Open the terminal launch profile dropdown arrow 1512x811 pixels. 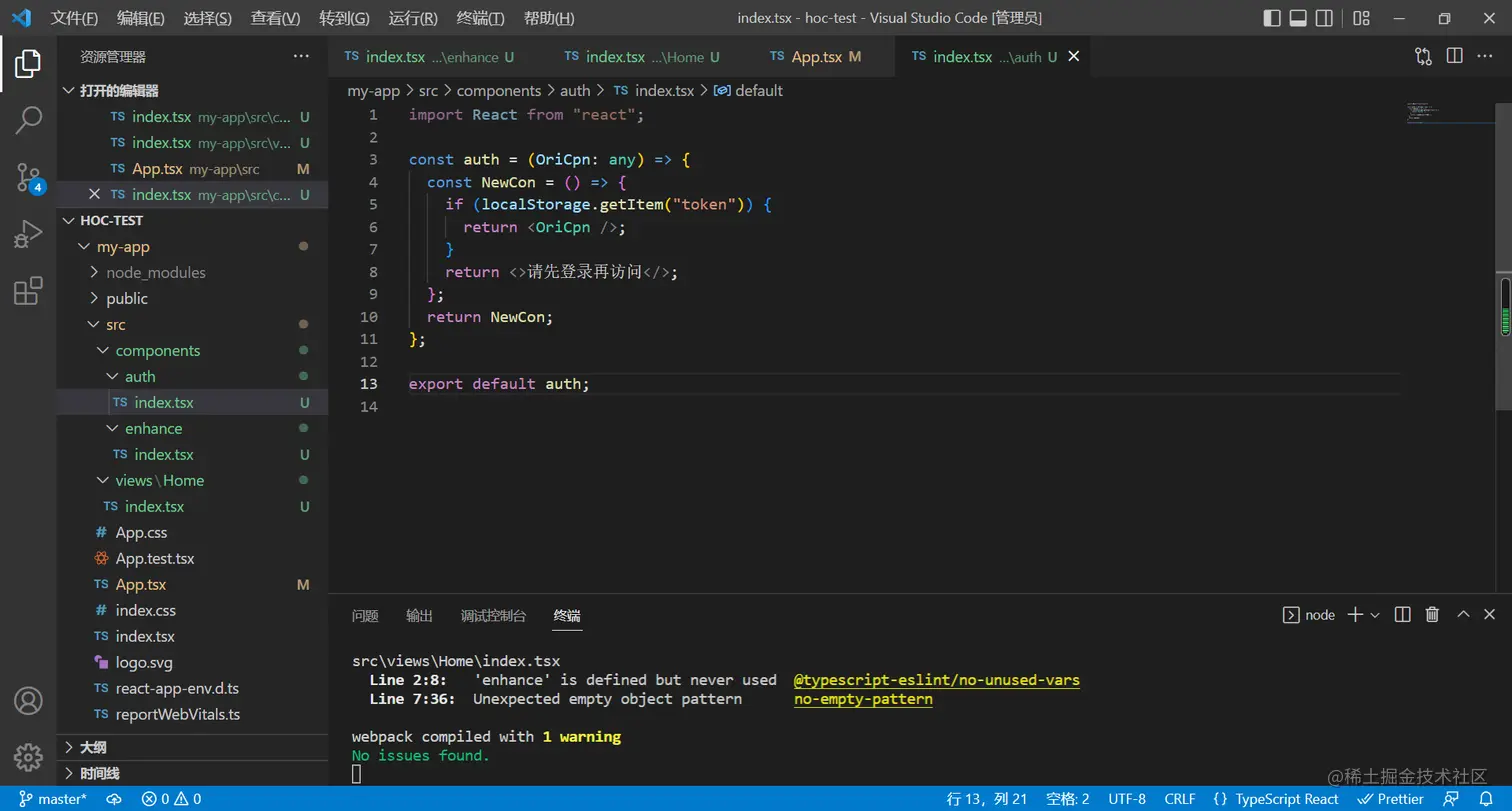[x=1375, y=615]
